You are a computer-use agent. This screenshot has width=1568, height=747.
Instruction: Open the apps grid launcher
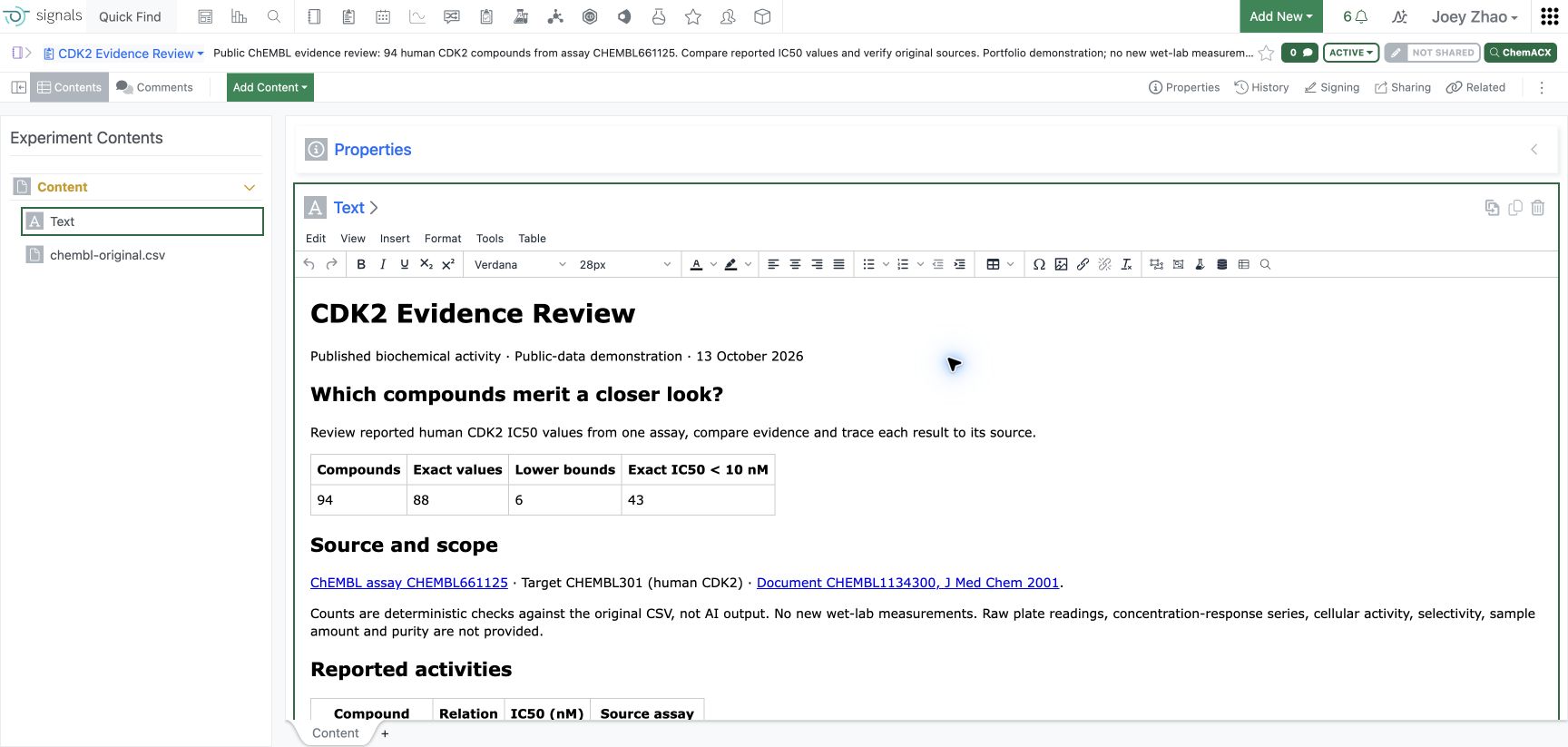pos(1550,16)
